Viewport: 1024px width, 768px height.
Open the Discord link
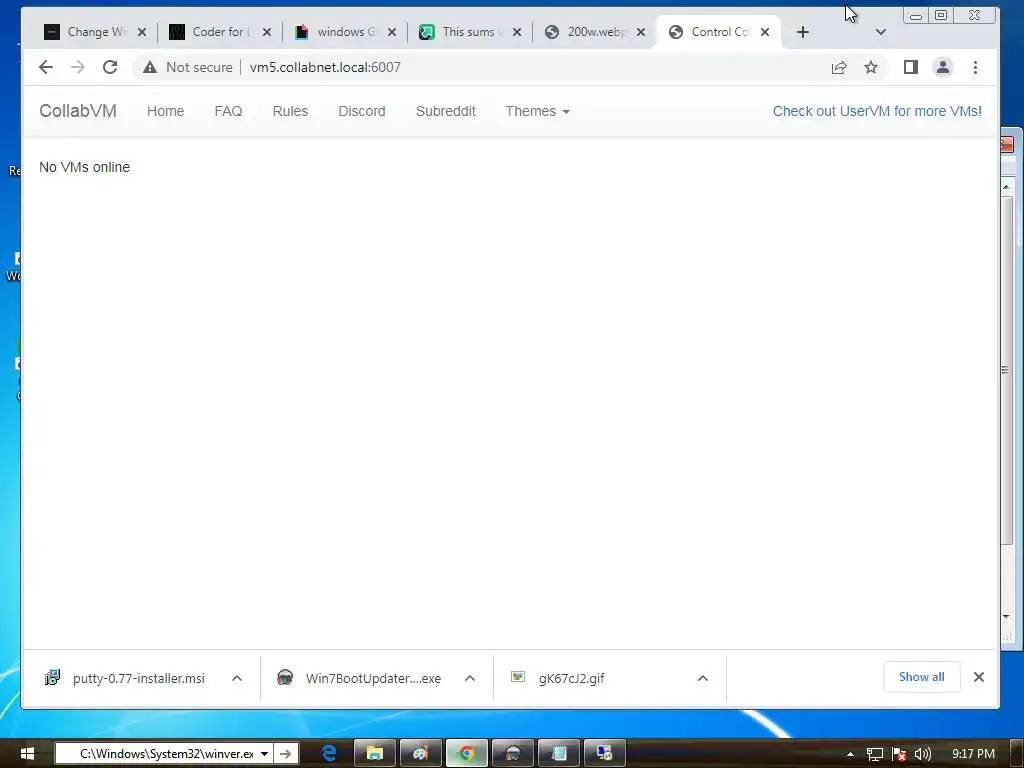pyautogui.click(x=362, y=111)
